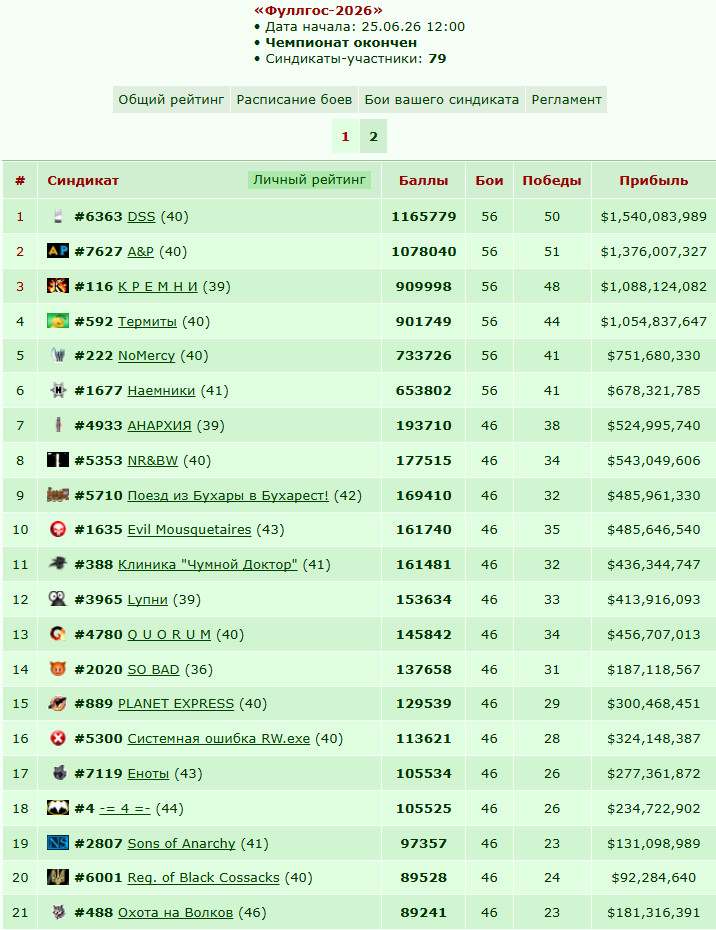716x930 pixels.
Task: Click the -= 4 =- panda icon
Action: point(58,808)
